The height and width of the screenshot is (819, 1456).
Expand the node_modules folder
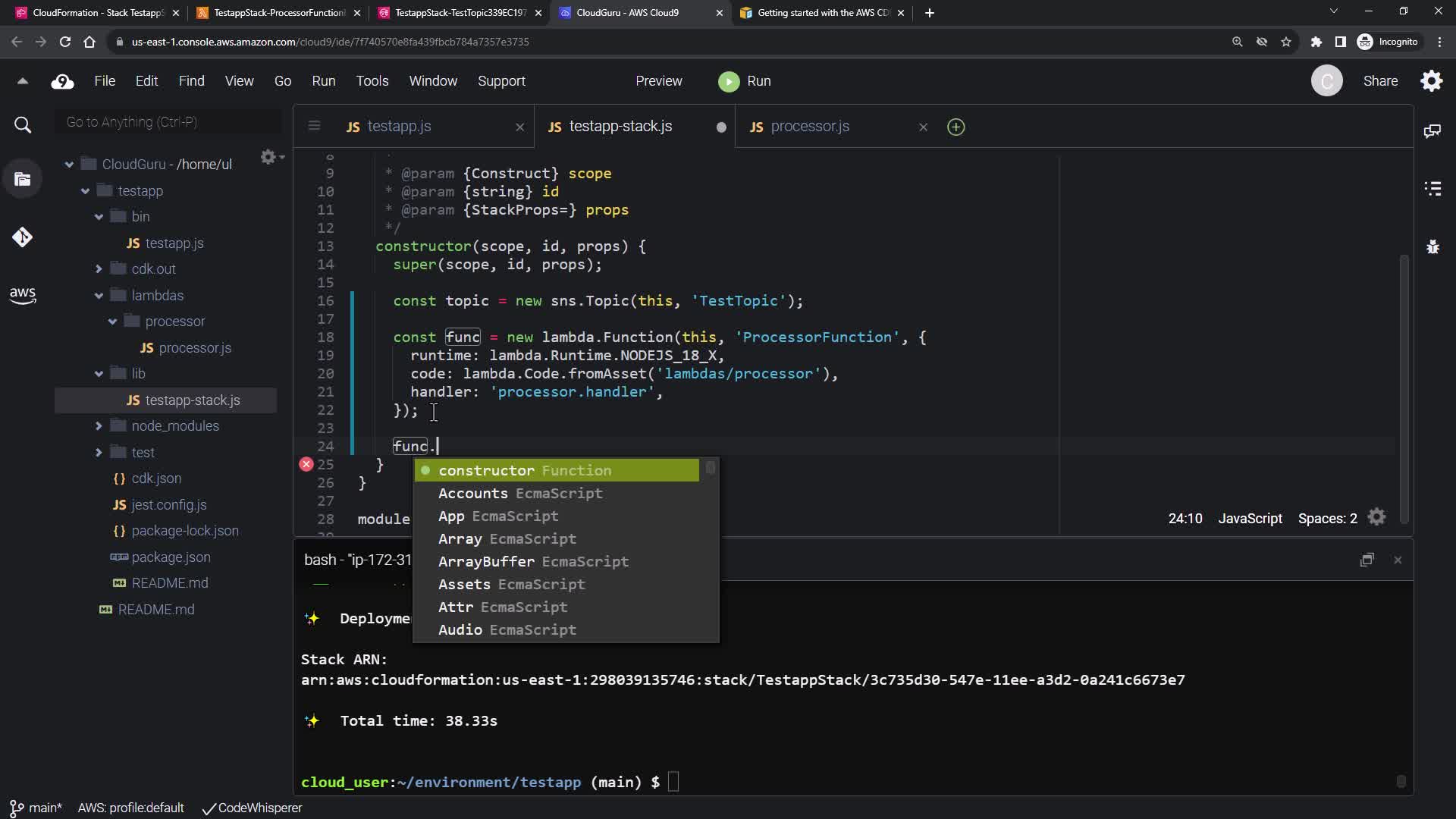pyautogui.click(x=99, y=426)
